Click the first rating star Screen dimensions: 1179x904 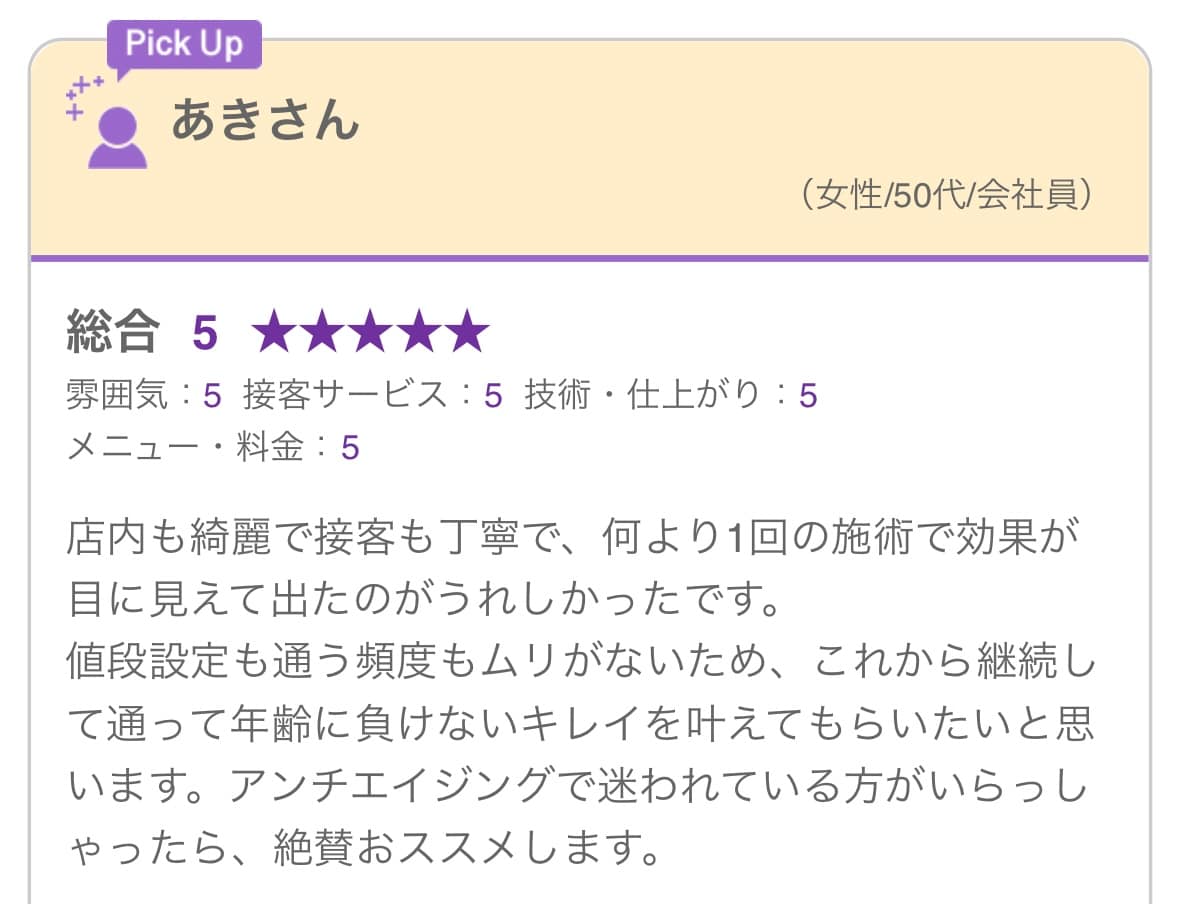point(274,332)
